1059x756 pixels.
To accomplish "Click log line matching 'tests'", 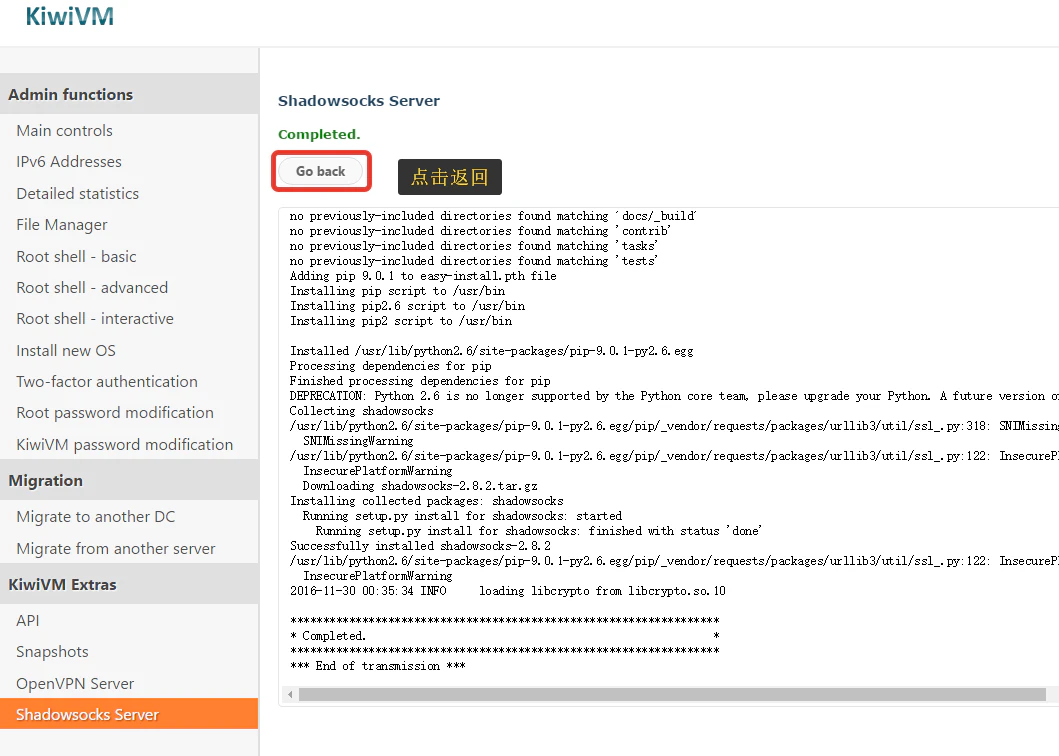I will tap(473, 261).
